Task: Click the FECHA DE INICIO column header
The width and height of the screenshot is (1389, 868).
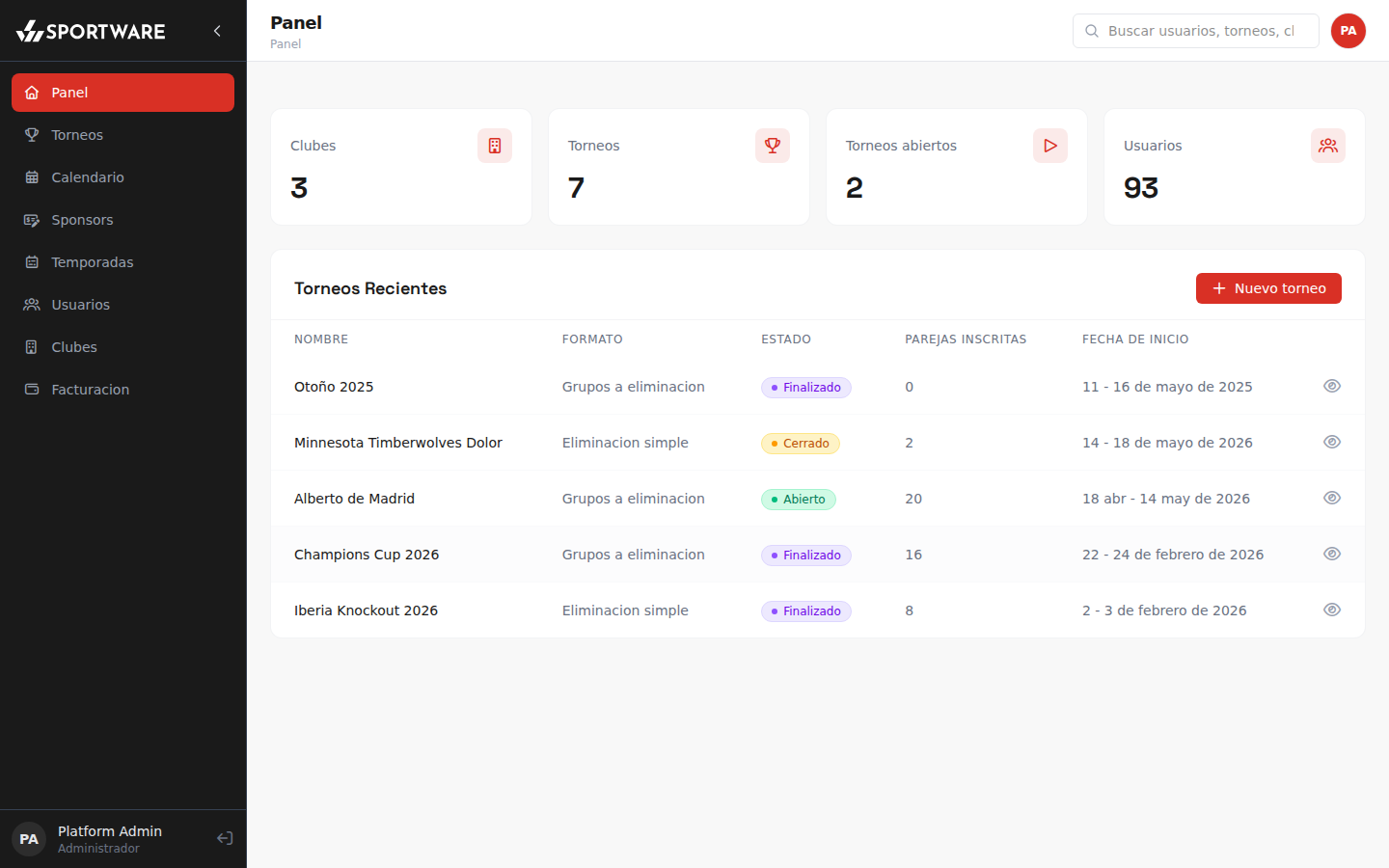Action: [1135, 339]
